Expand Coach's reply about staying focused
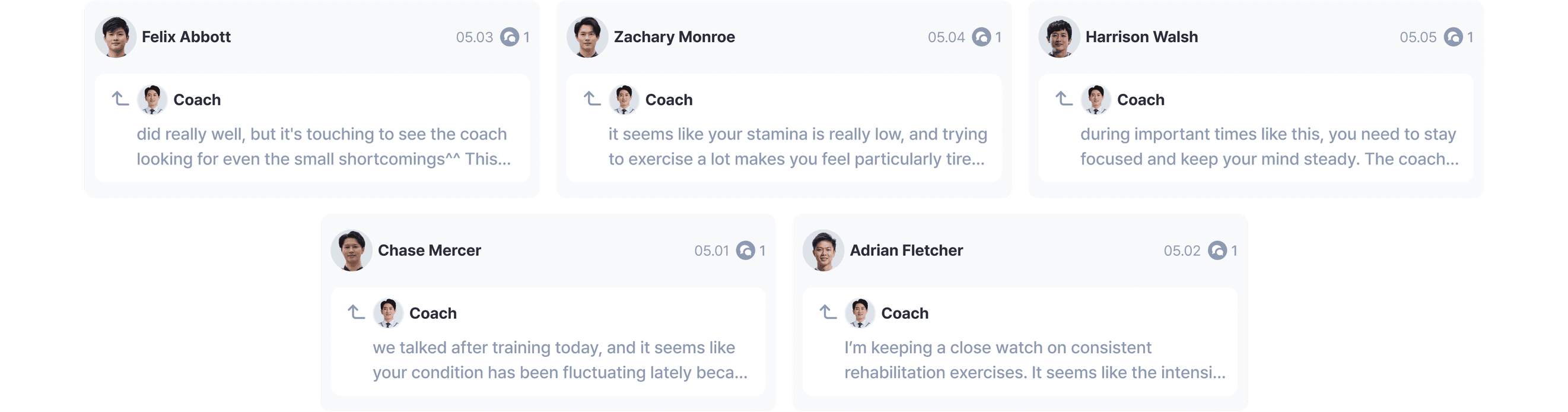 (1269, 147)
